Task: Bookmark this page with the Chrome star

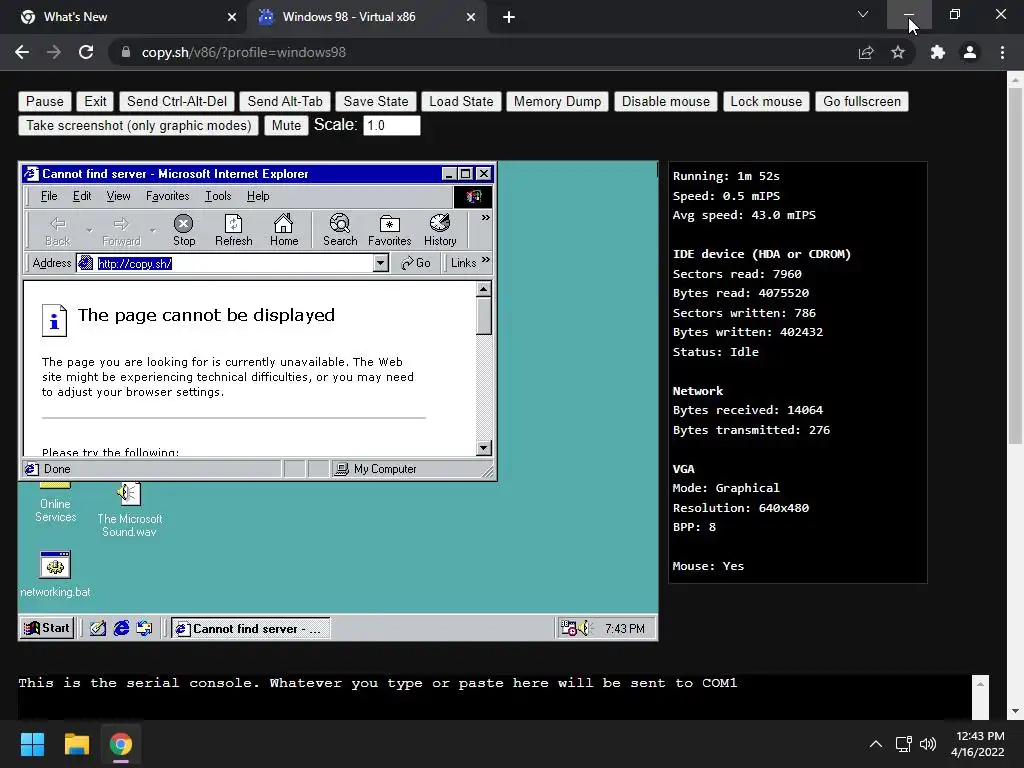Action: tap(898, 52)
